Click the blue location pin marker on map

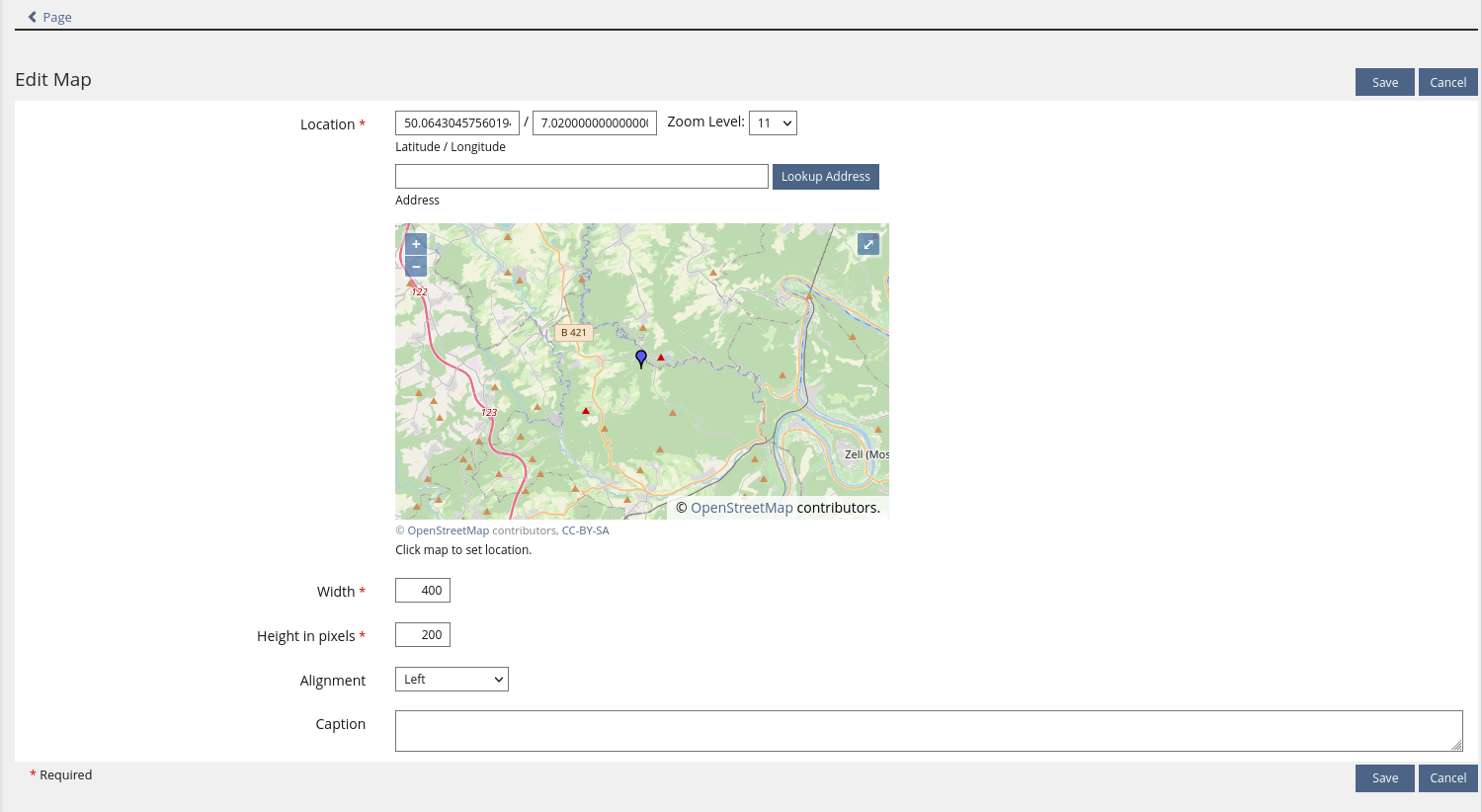[x=641, y=358]
